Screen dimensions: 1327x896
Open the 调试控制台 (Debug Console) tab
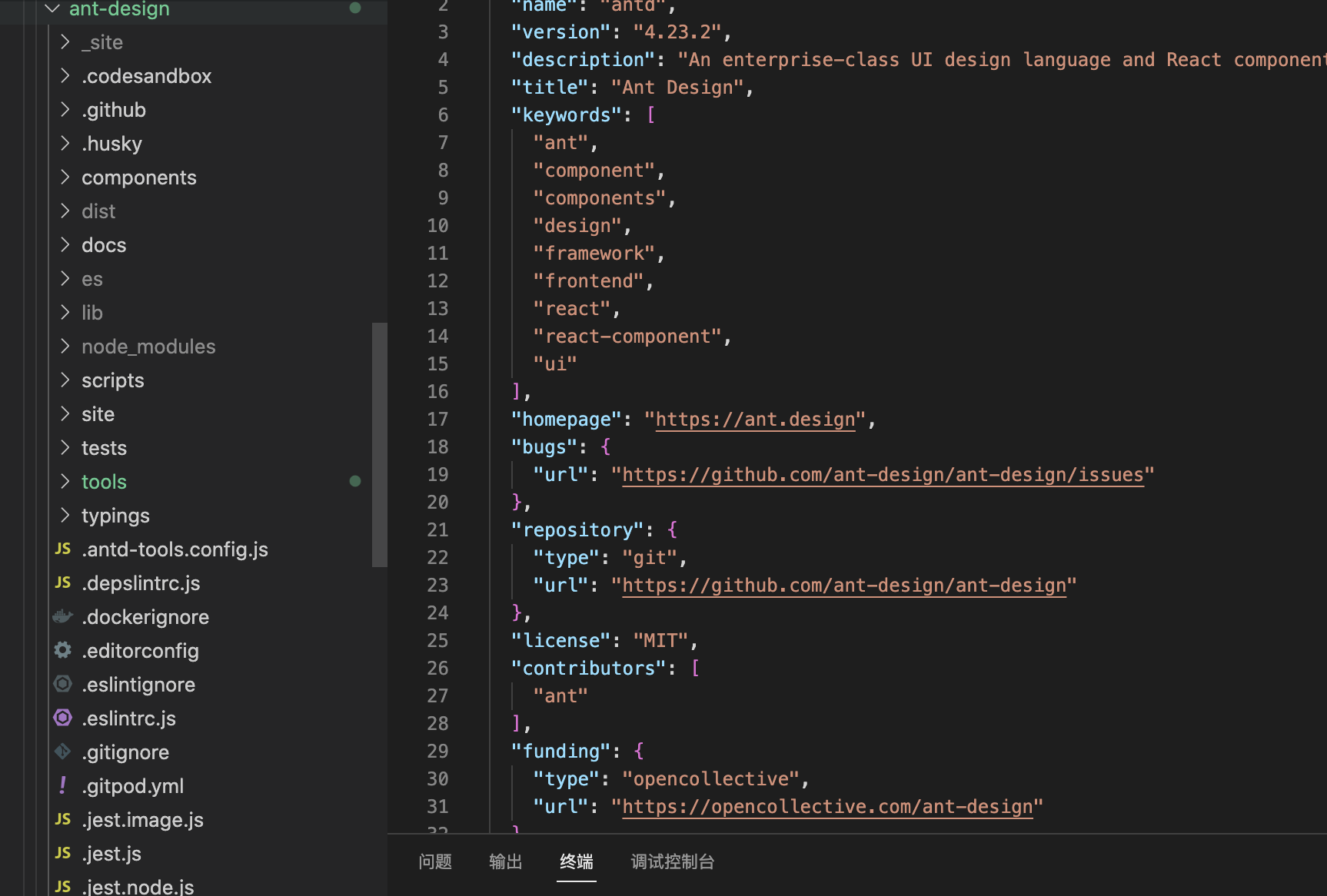pyautogui.click(x=673, y=861)
